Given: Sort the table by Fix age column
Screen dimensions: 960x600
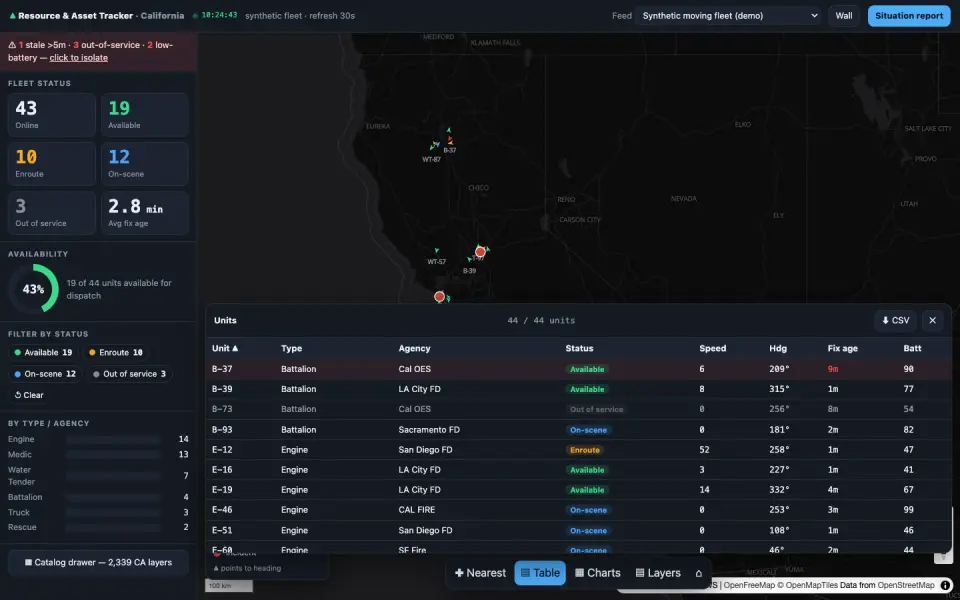Looking at the screenshot, I should pyautogui.click(x=842, y=348).
